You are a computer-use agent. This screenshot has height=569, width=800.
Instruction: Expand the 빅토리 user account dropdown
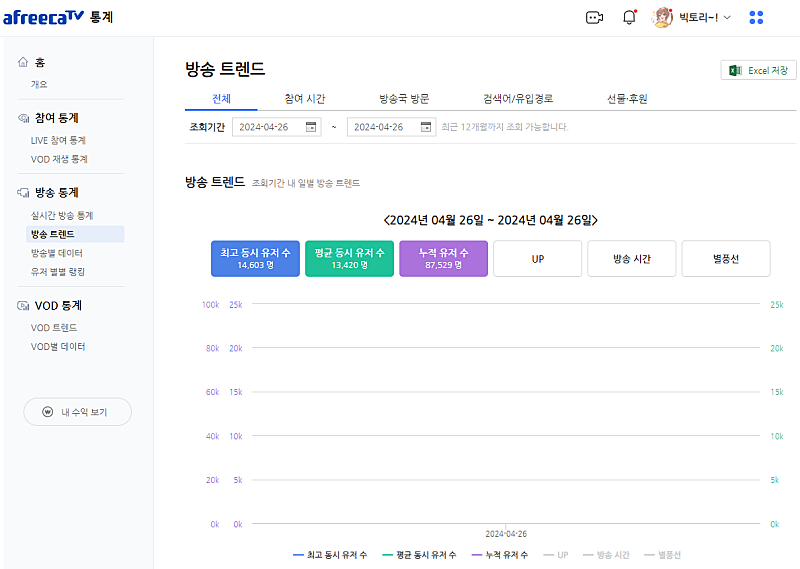coord(727,18)
